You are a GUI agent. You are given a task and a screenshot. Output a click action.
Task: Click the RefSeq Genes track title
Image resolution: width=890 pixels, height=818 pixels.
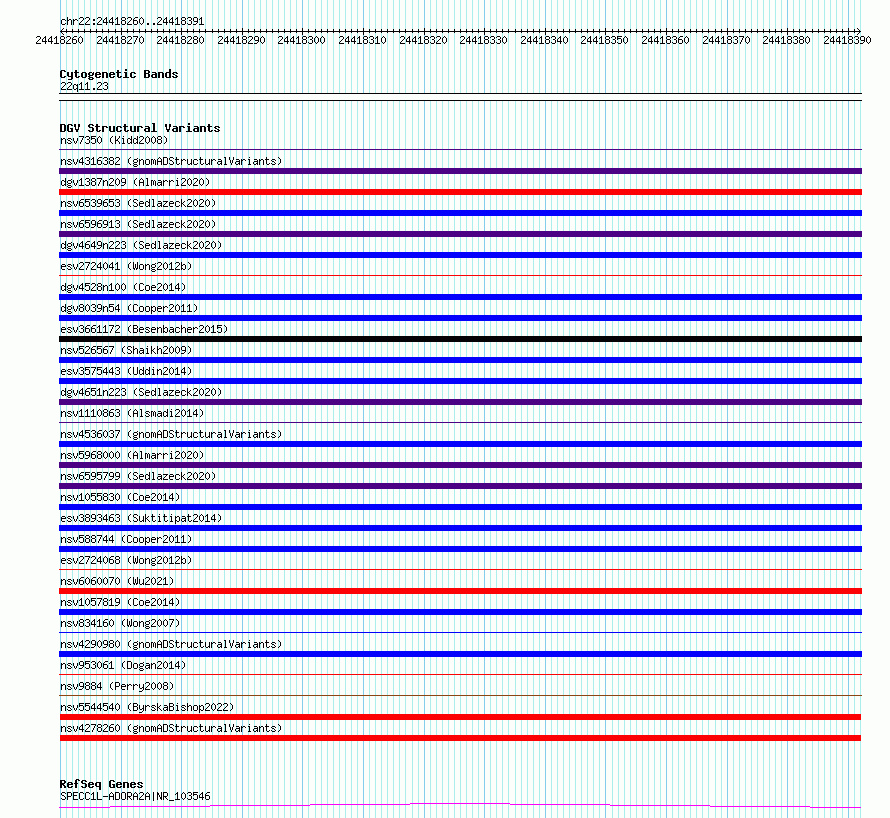[x=102, y=784]
